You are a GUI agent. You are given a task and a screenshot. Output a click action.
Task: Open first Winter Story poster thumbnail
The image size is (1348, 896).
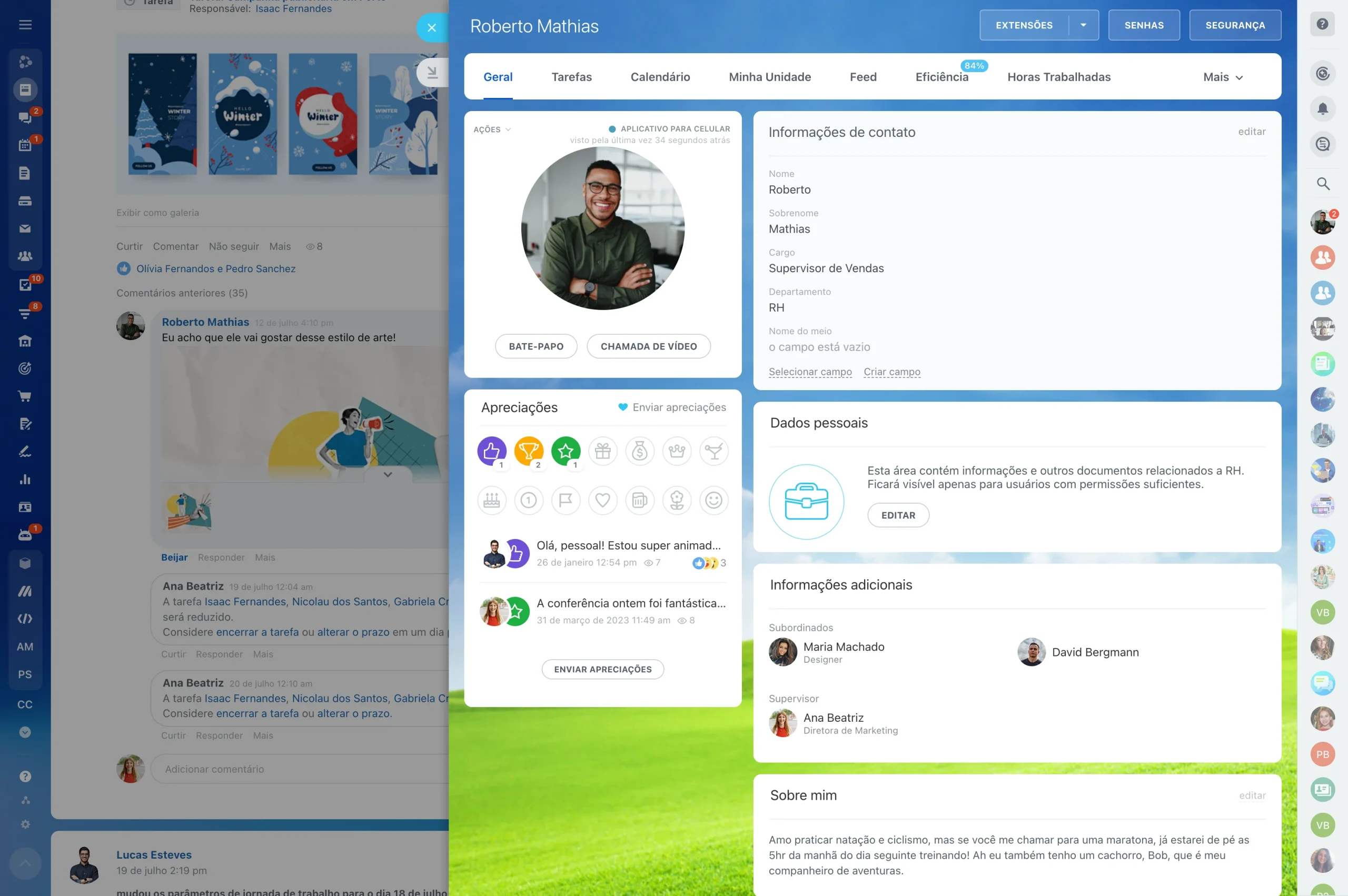tap(162, 114)
